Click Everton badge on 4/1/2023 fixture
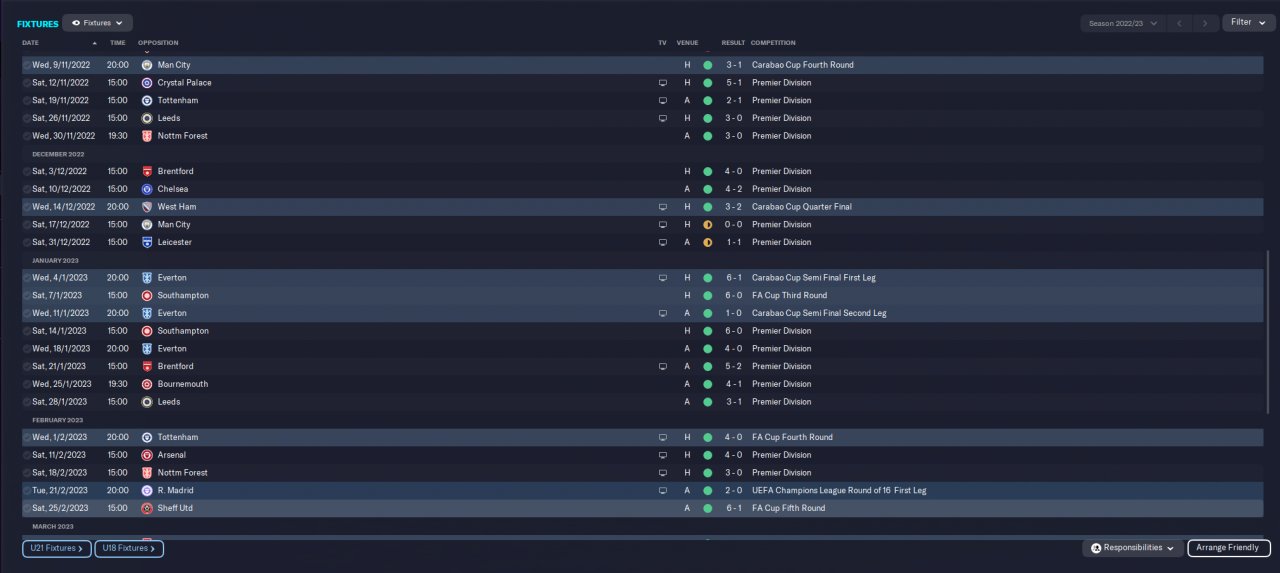 tap(147, 278)
